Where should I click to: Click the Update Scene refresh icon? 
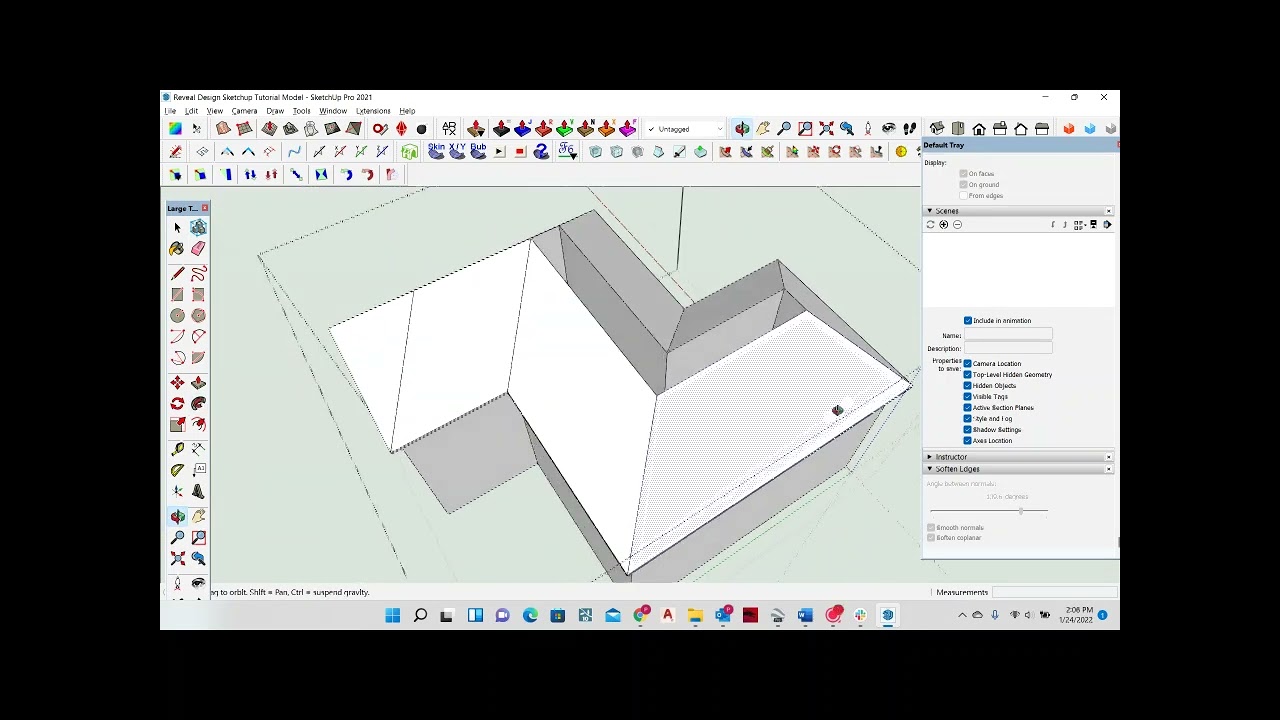930,225
